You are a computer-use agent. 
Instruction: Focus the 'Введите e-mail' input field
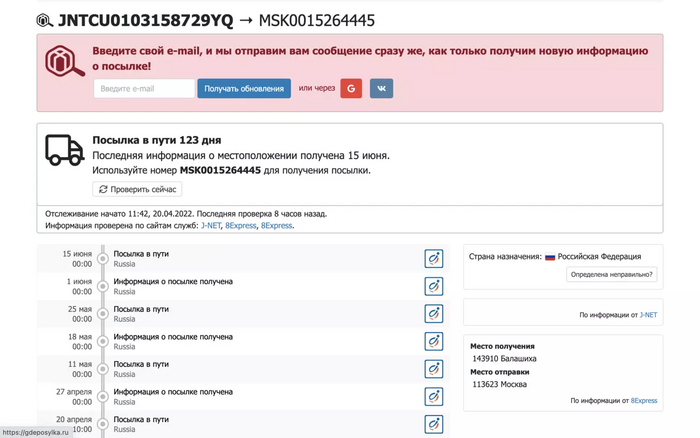coord(144,89)
